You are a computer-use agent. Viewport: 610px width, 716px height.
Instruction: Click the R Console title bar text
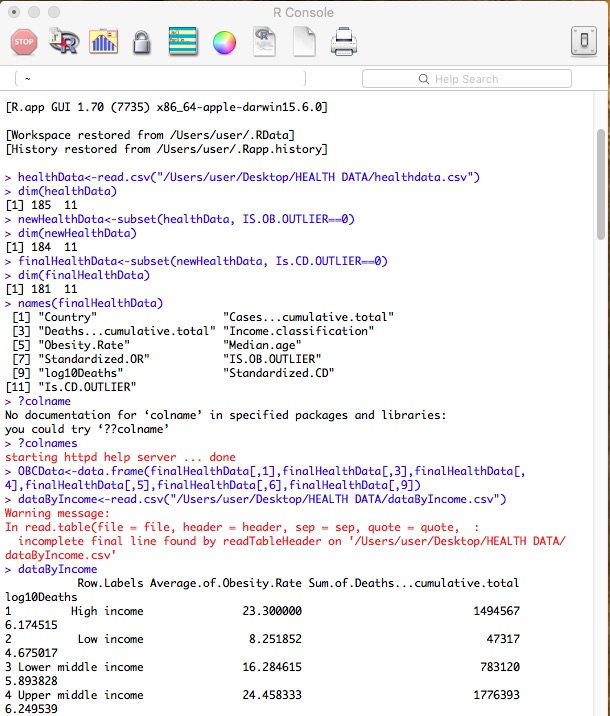[304, 13]
